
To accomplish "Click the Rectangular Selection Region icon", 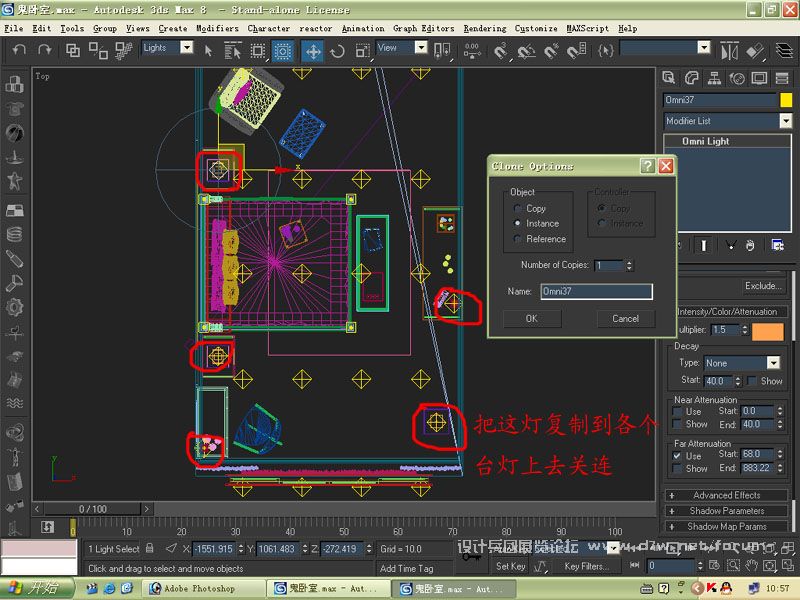I will 258,51.
